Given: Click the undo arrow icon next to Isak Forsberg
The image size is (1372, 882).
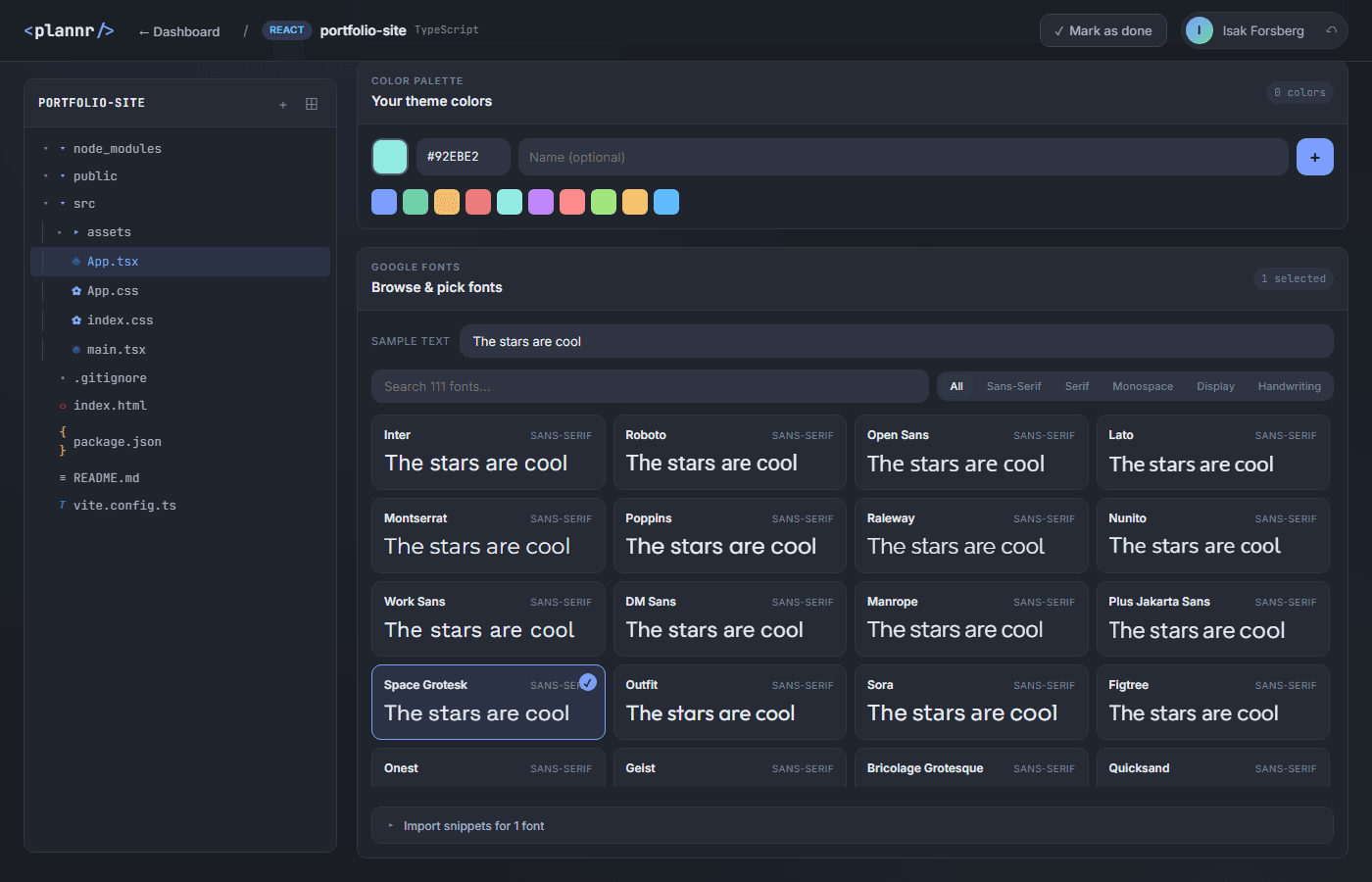Looking at the screenshot, I should [1331, 30].
